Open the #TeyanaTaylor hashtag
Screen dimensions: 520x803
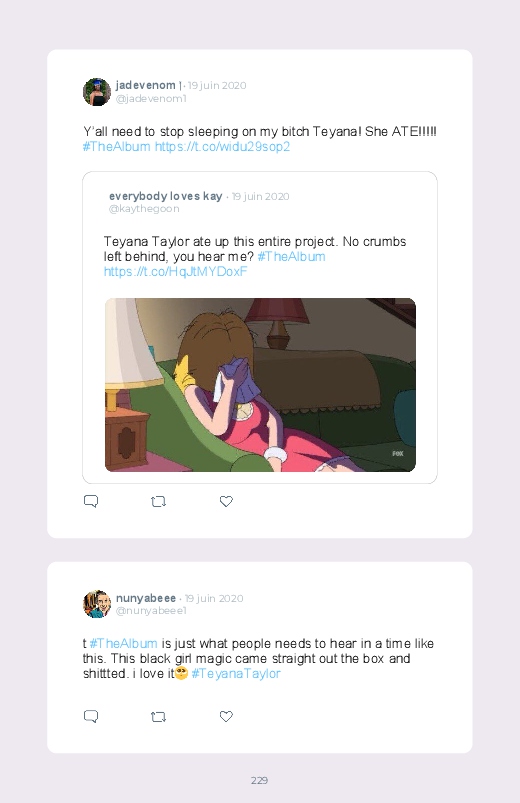pyautogui.click(x=236, y=673)
